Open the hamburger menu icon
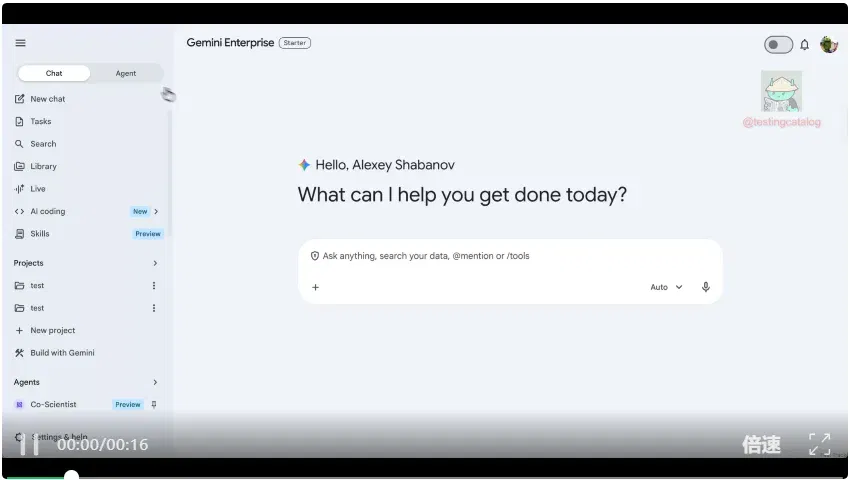The image size is (850, 480). coord(21,43)
